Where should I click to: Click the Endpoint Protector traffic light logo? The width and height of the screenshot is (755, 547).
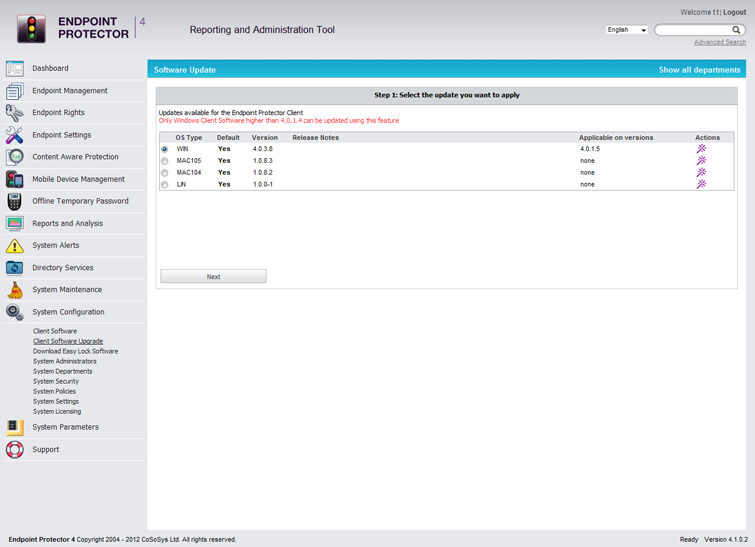tap(31, 28)
